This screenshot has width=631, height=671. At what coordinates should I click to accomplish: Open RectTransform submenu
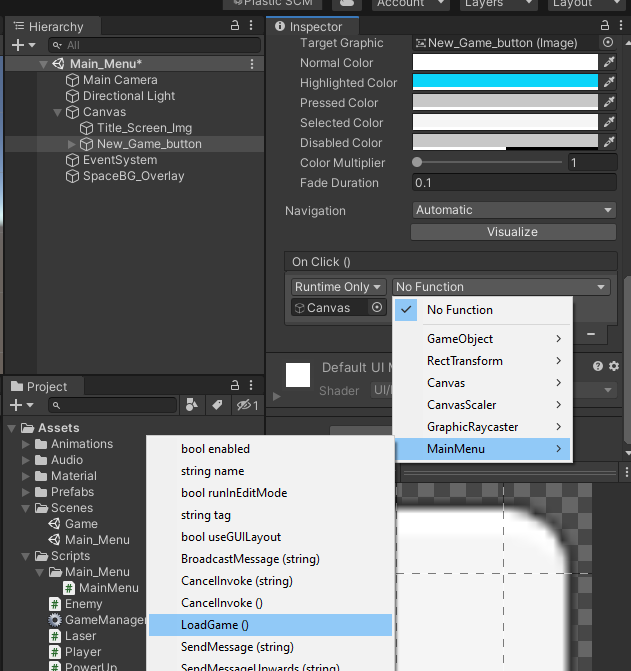coord(483,361)
